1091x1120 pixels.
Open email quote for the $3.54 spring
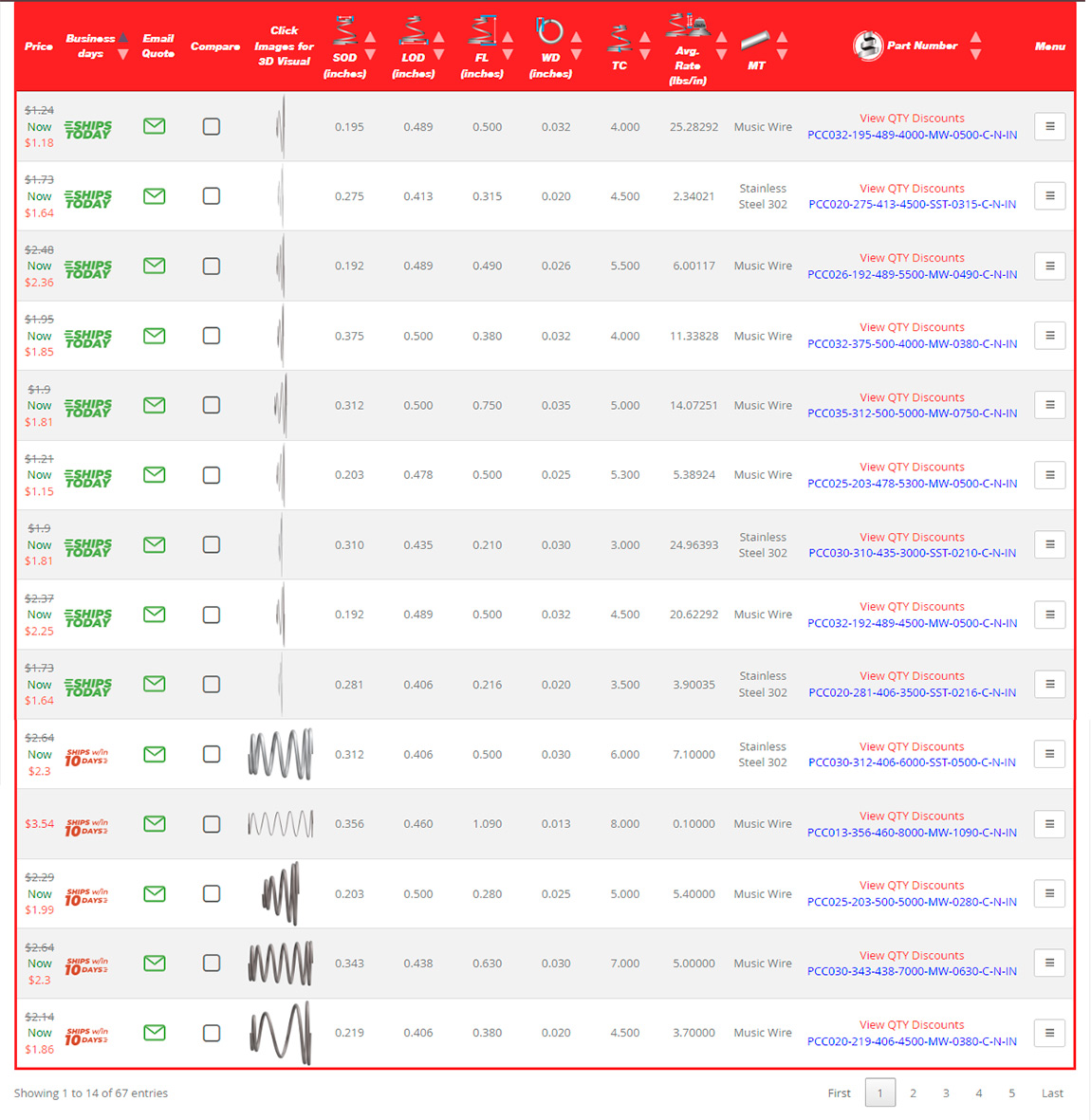point(154,823)
